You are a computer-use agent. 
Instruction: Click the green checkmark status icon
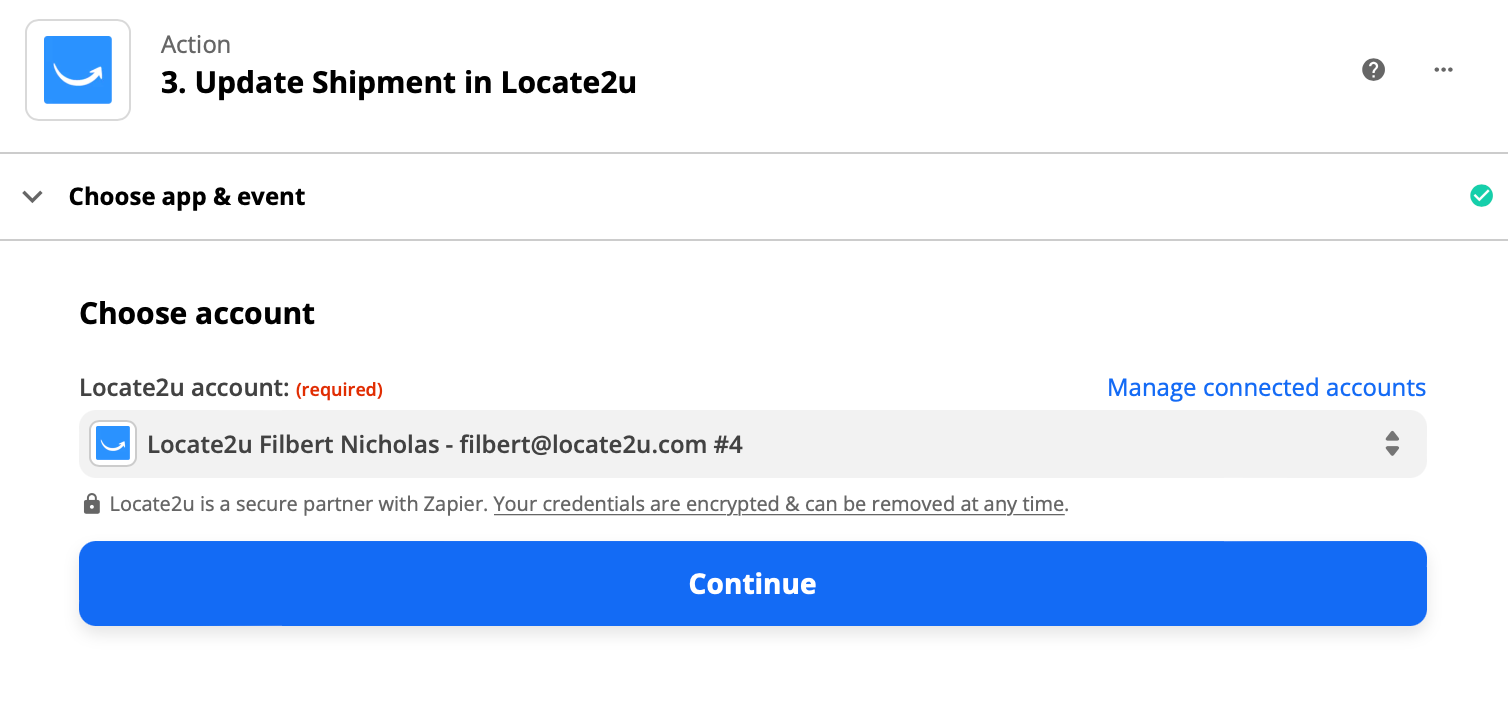[x=1481, y=196]
